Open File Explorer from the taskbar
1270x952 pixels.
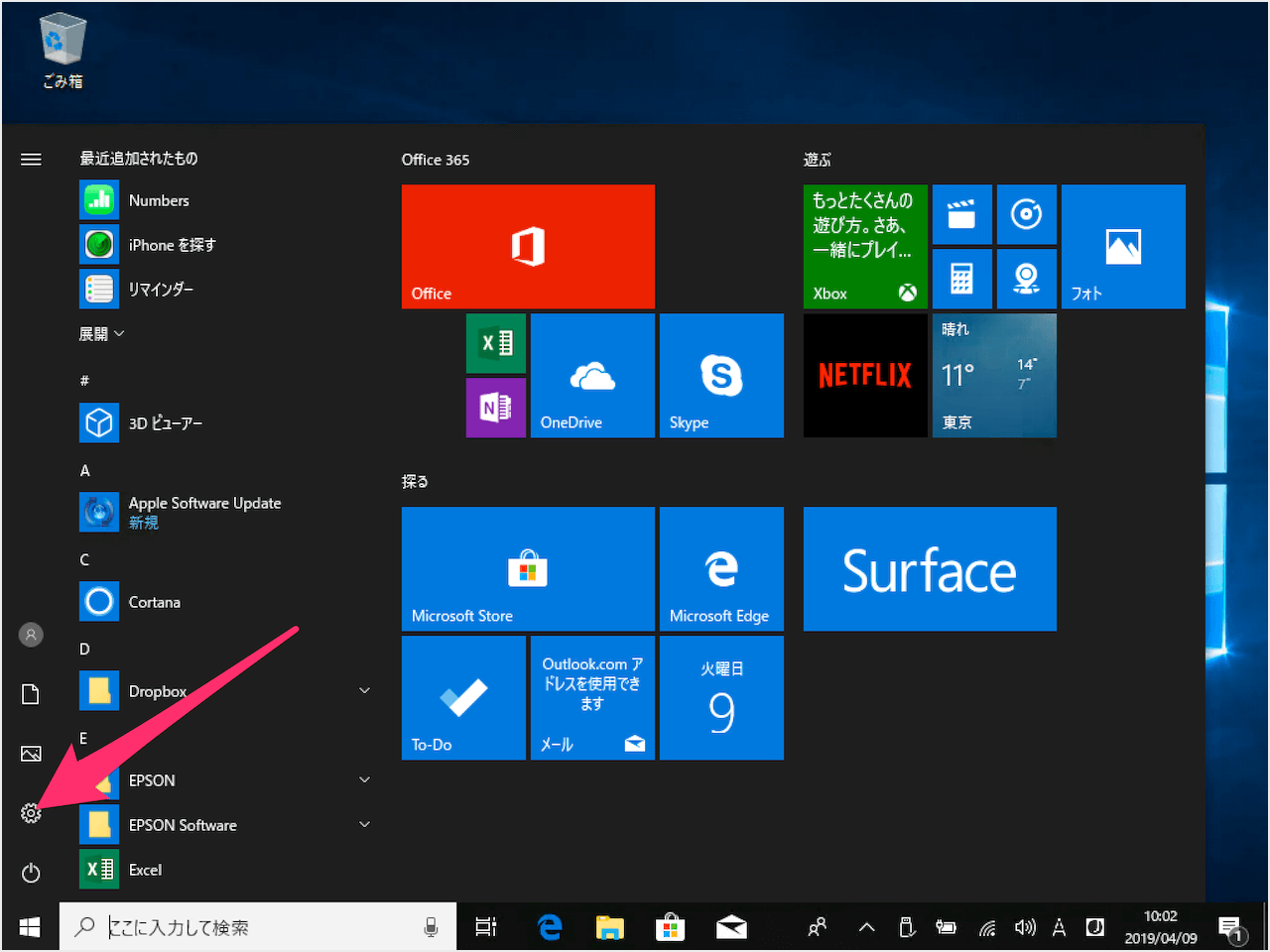pos(609,927)
